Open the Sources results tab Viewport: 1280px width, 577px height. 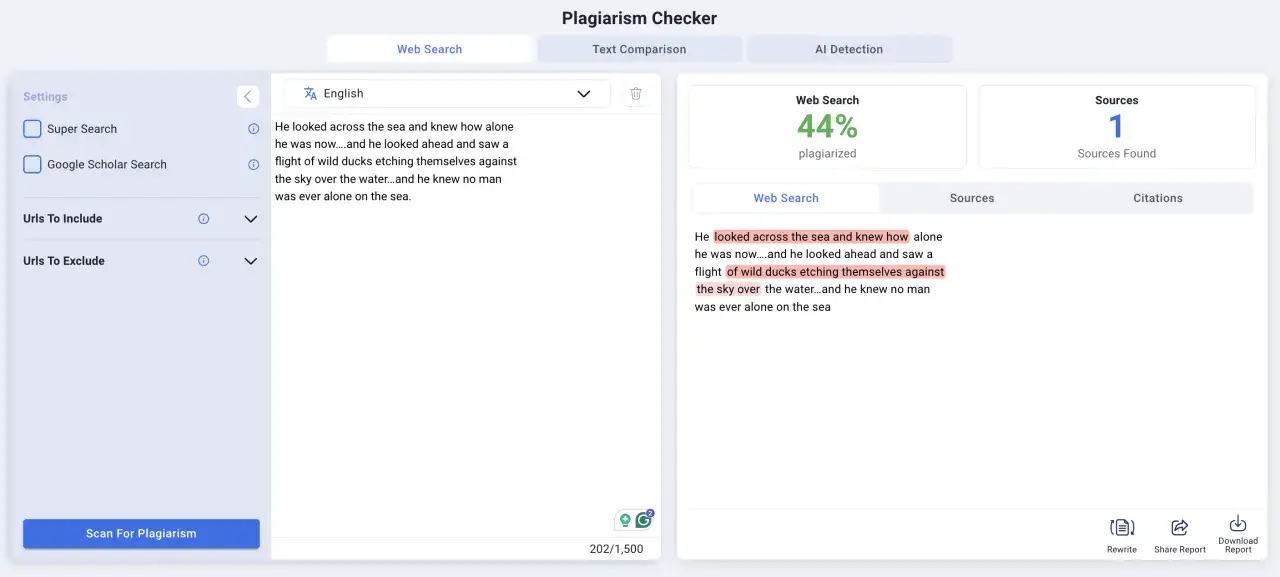[x=971, y=198]
